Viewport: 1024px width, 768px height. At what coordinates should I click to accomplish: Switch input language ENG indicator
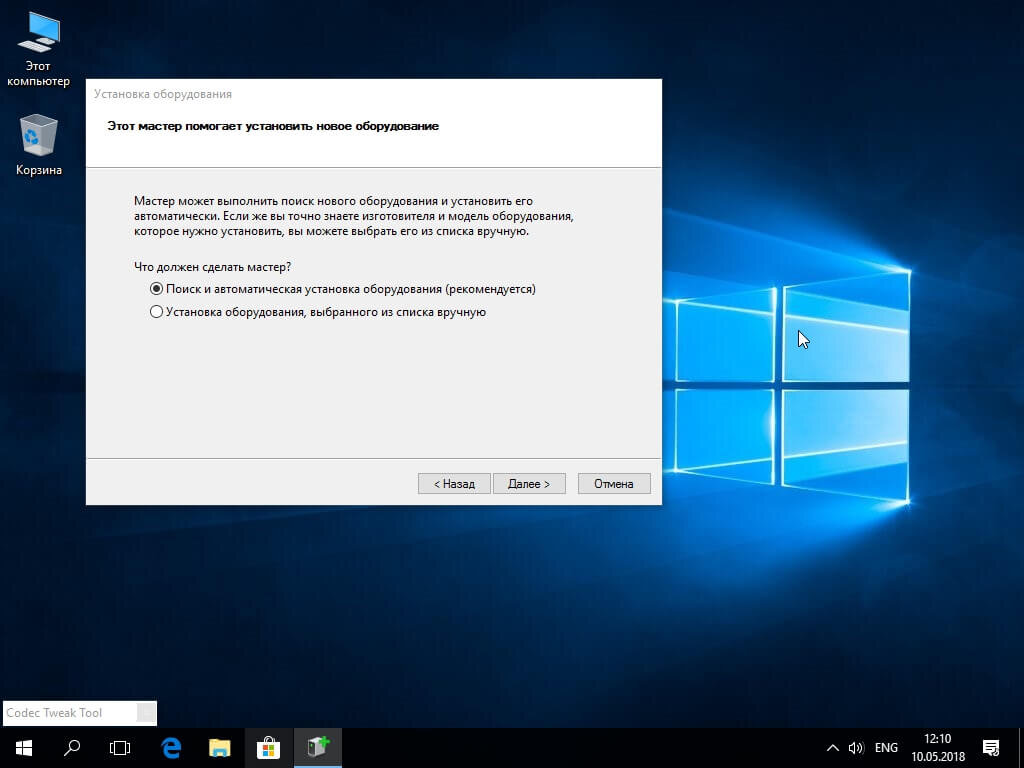click(886, 748)
